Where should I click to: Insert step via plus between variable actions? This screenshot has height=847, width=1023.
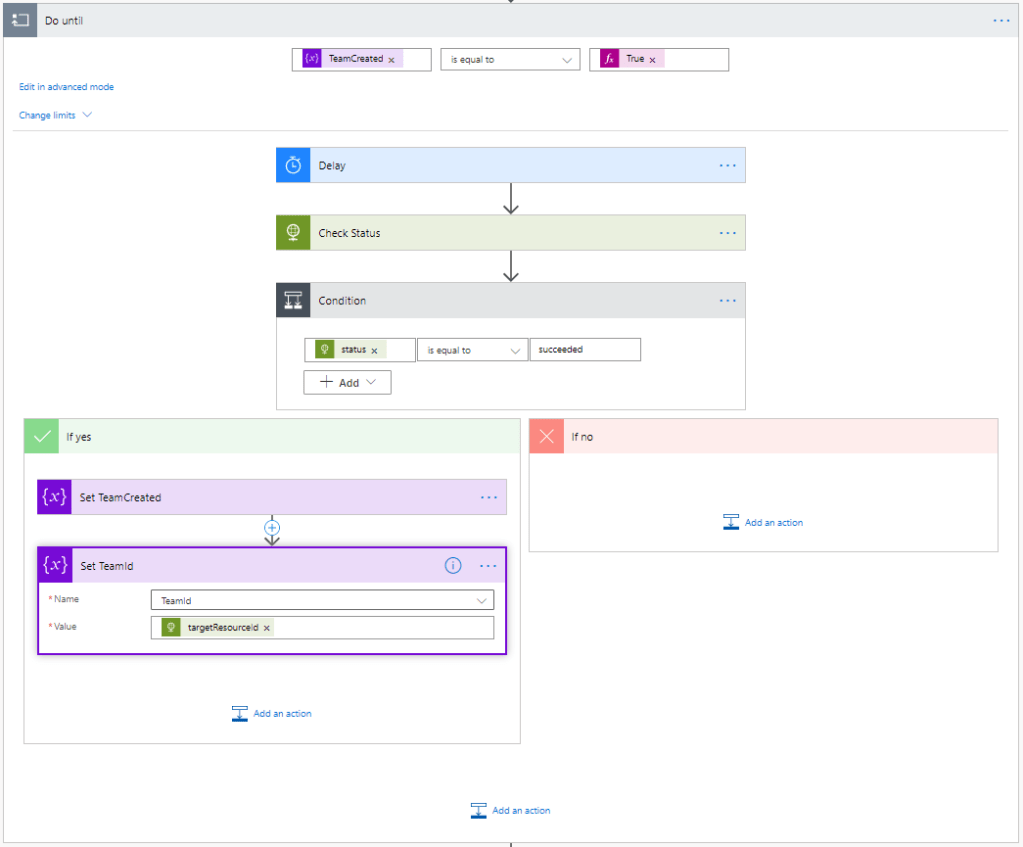point(272,527)
